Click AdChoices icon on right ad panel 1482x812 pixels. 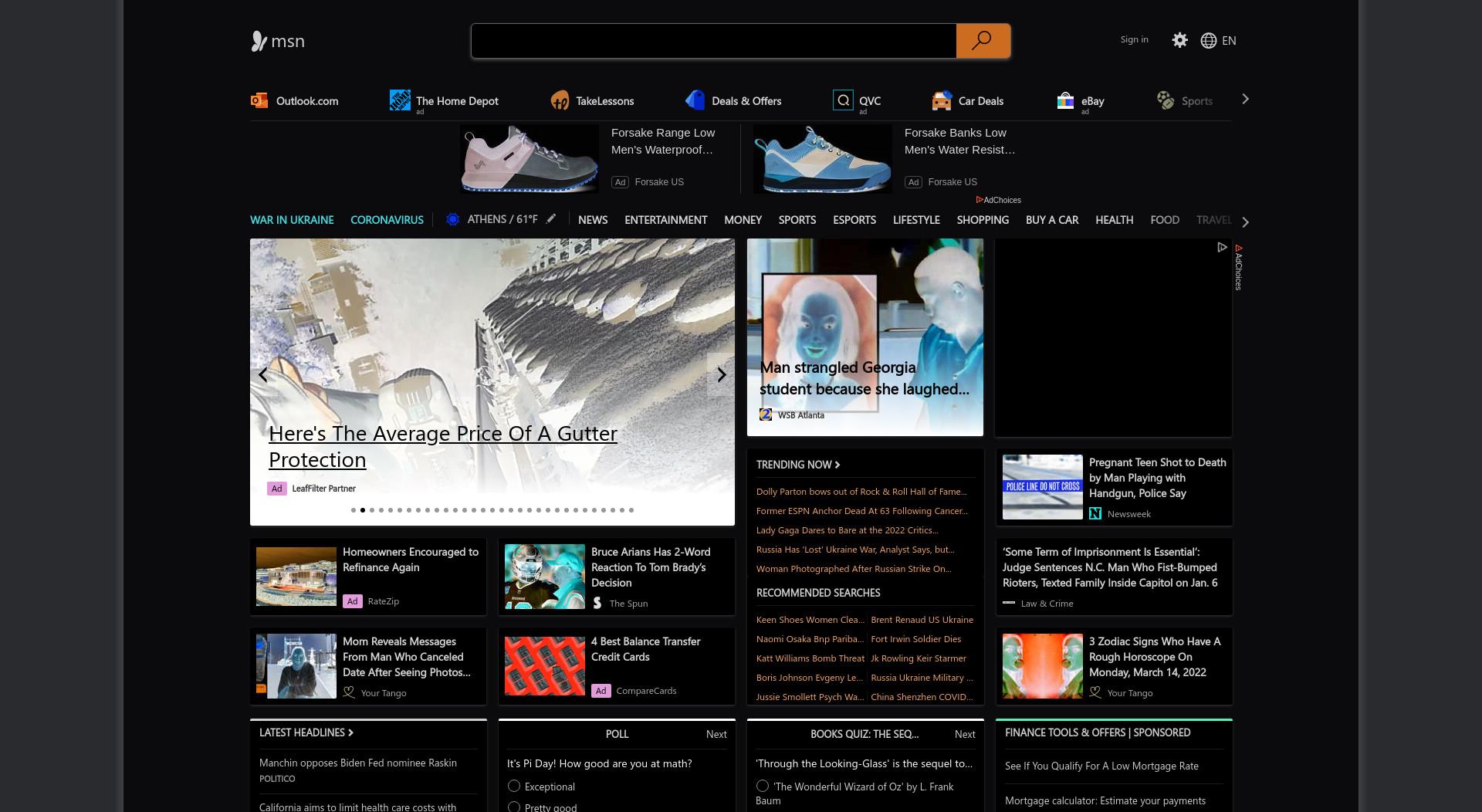tap(1222, 247)
